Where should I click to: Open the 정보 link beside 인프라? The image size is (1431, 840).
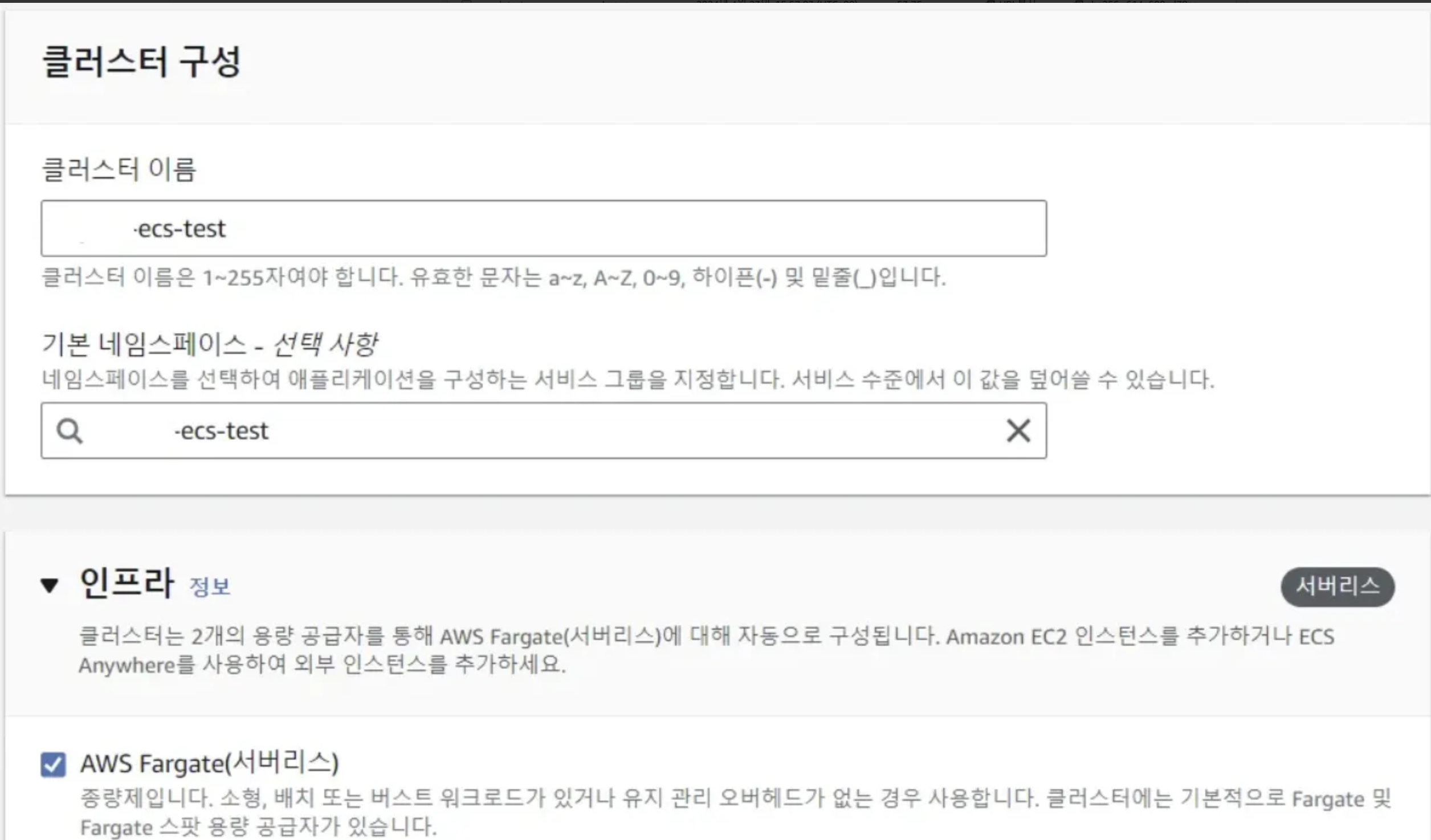pos(210,586)
